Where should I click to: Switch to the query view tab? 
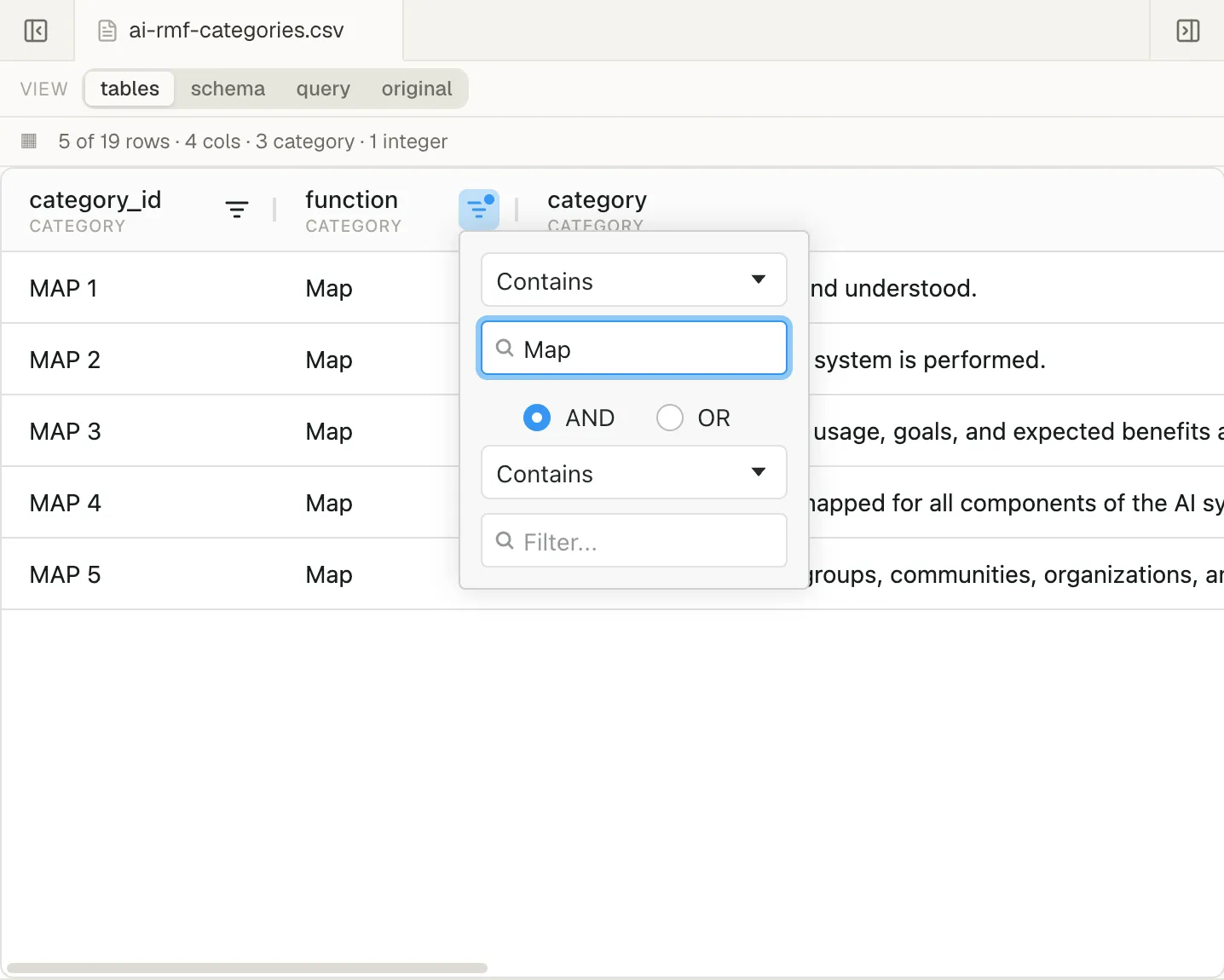point(323,89)
